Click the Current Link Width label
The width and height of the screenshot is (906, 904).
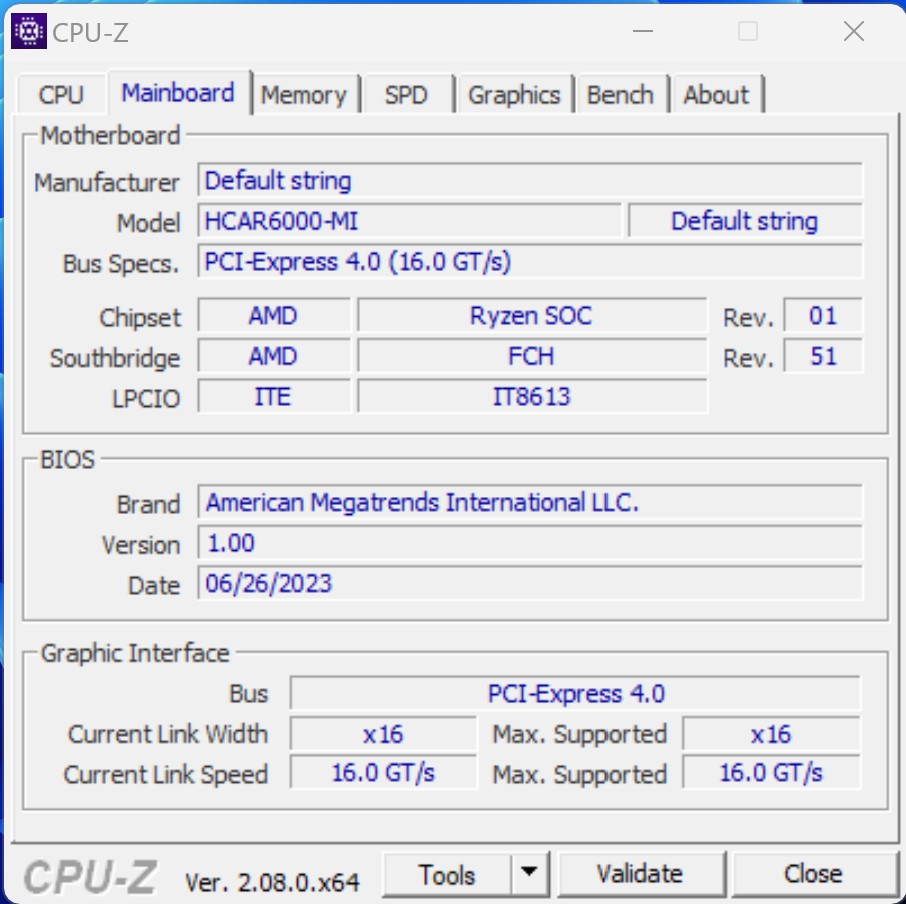pyautogui.click(x=168, y=734)
